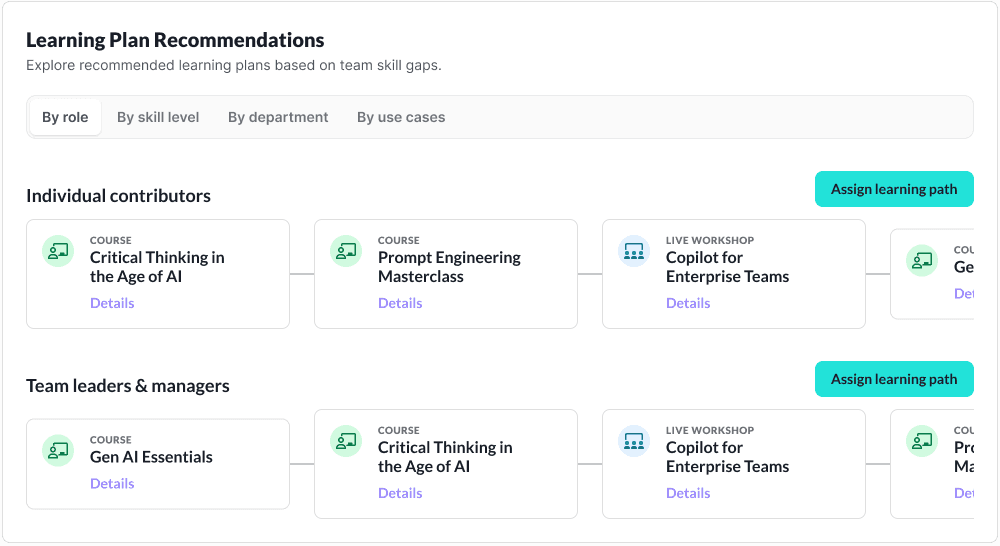Click live workshop icon in Team leaders row
Screen dimensions: 1000x546
click(634, 441)
